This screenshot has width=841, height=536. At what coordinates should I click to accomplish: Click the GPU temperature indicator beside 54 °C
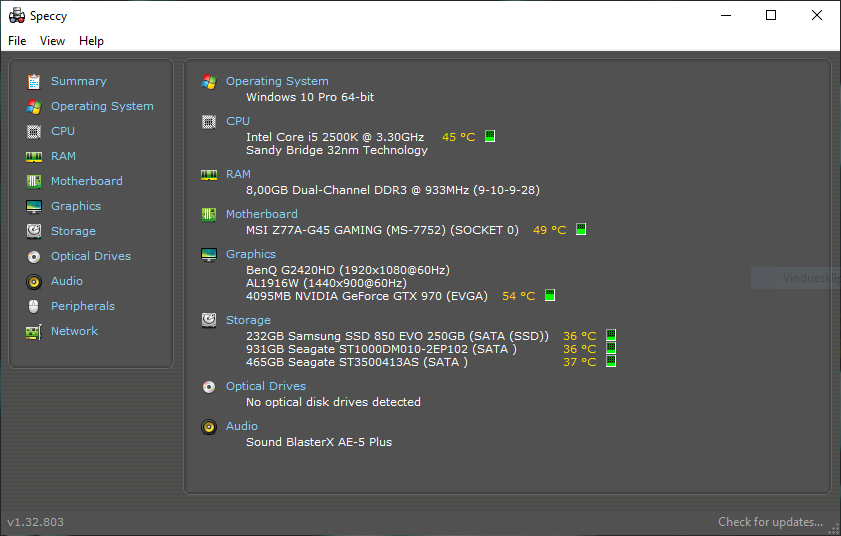point(550,295)
